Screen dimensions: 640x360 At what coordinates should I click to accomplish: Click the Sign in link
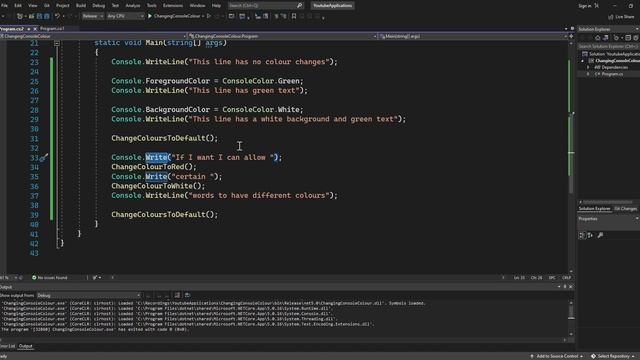[x=585, y=6]
